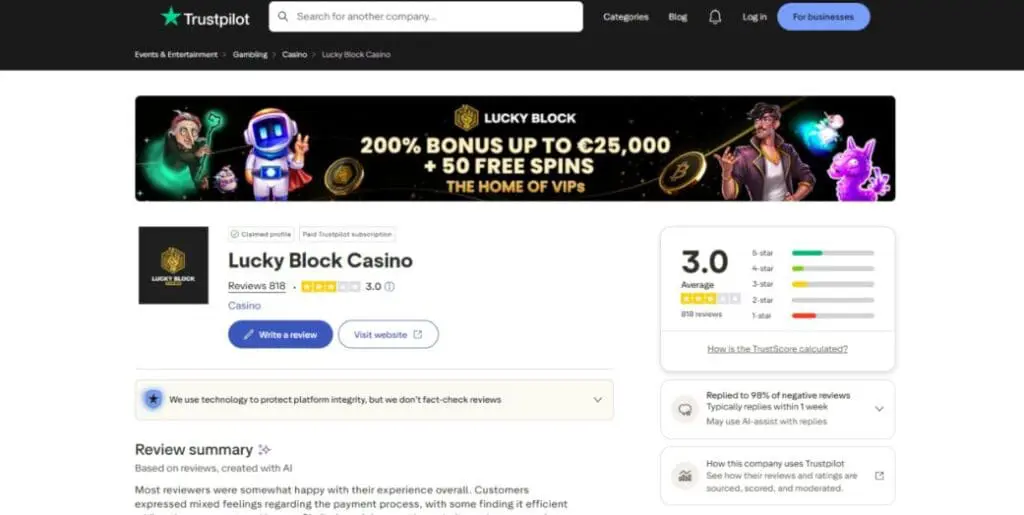Click the Write a review button

(x=280, y=334)
